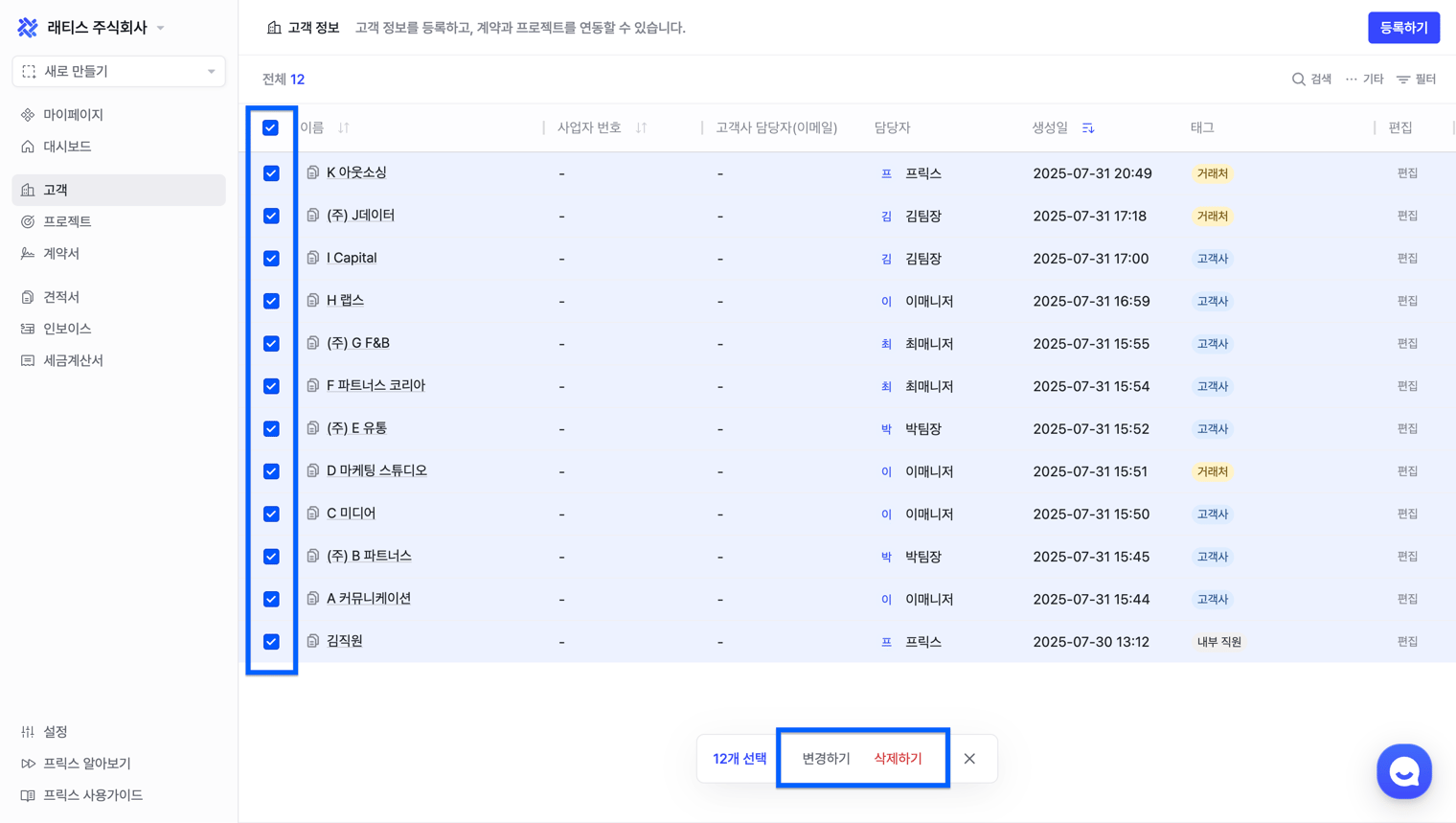Click the 고객 정보 building icon in header
The width and height of the screenshot is (1456, 823).
(x=274, y=28)
